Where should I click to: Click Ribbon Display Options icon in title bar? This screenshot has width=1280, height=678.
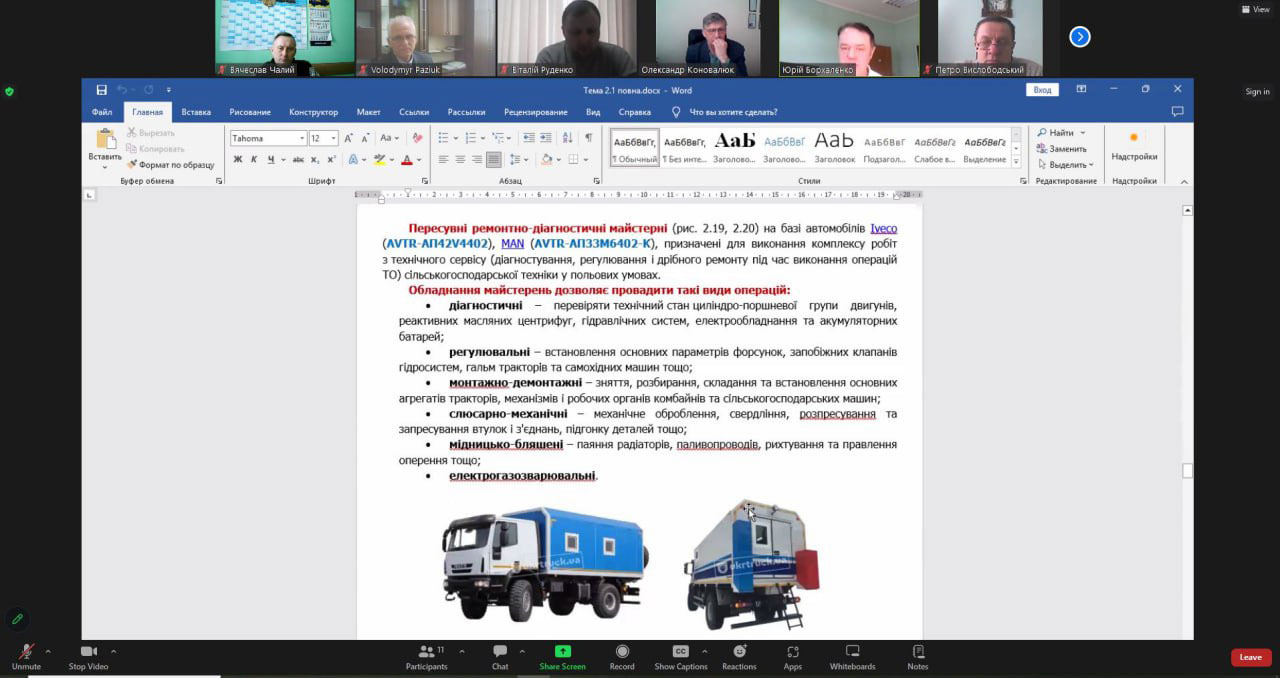1081,89
